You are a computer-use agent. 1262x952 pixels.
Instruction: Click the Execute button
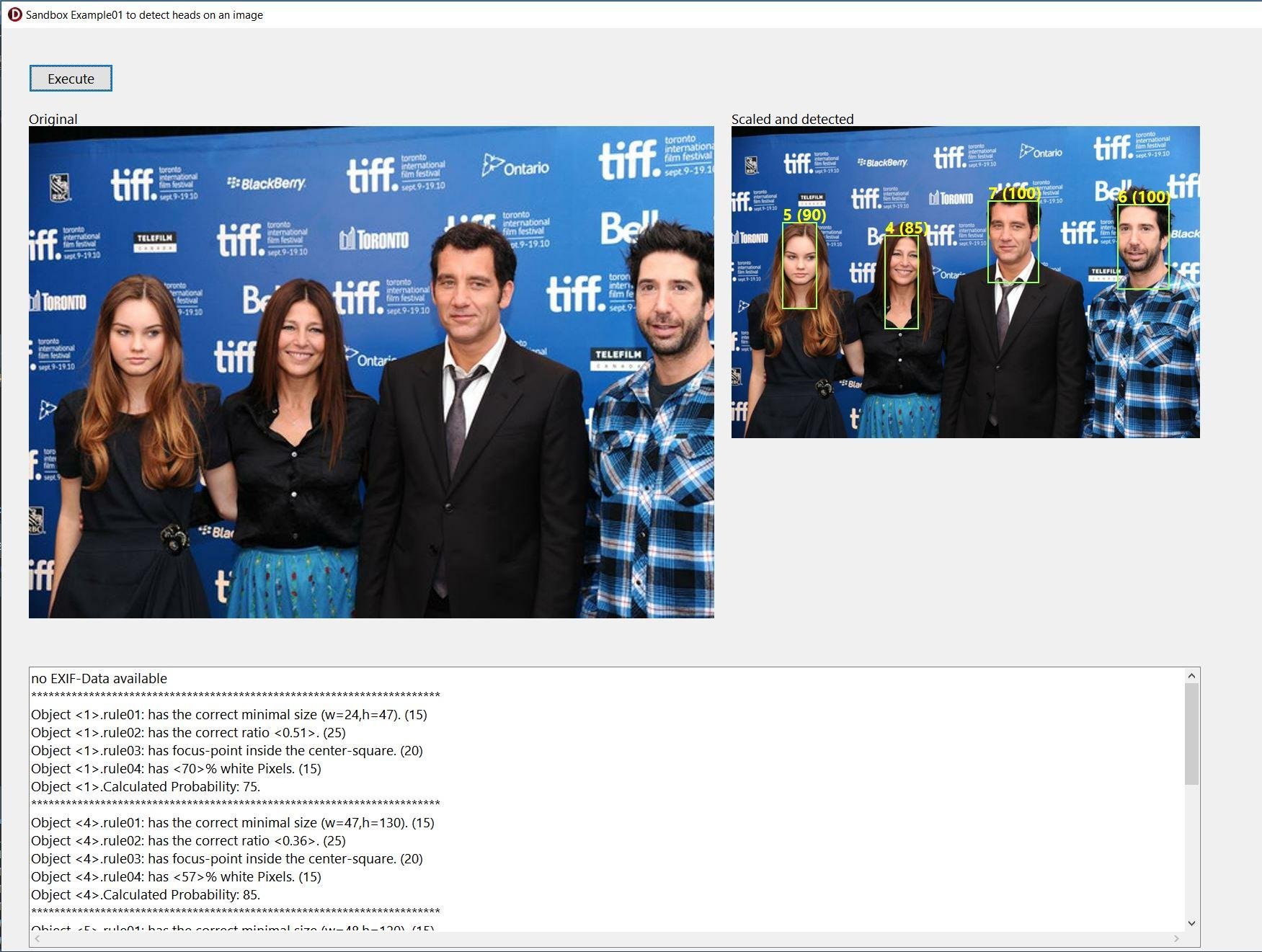[x=71, y=79]
